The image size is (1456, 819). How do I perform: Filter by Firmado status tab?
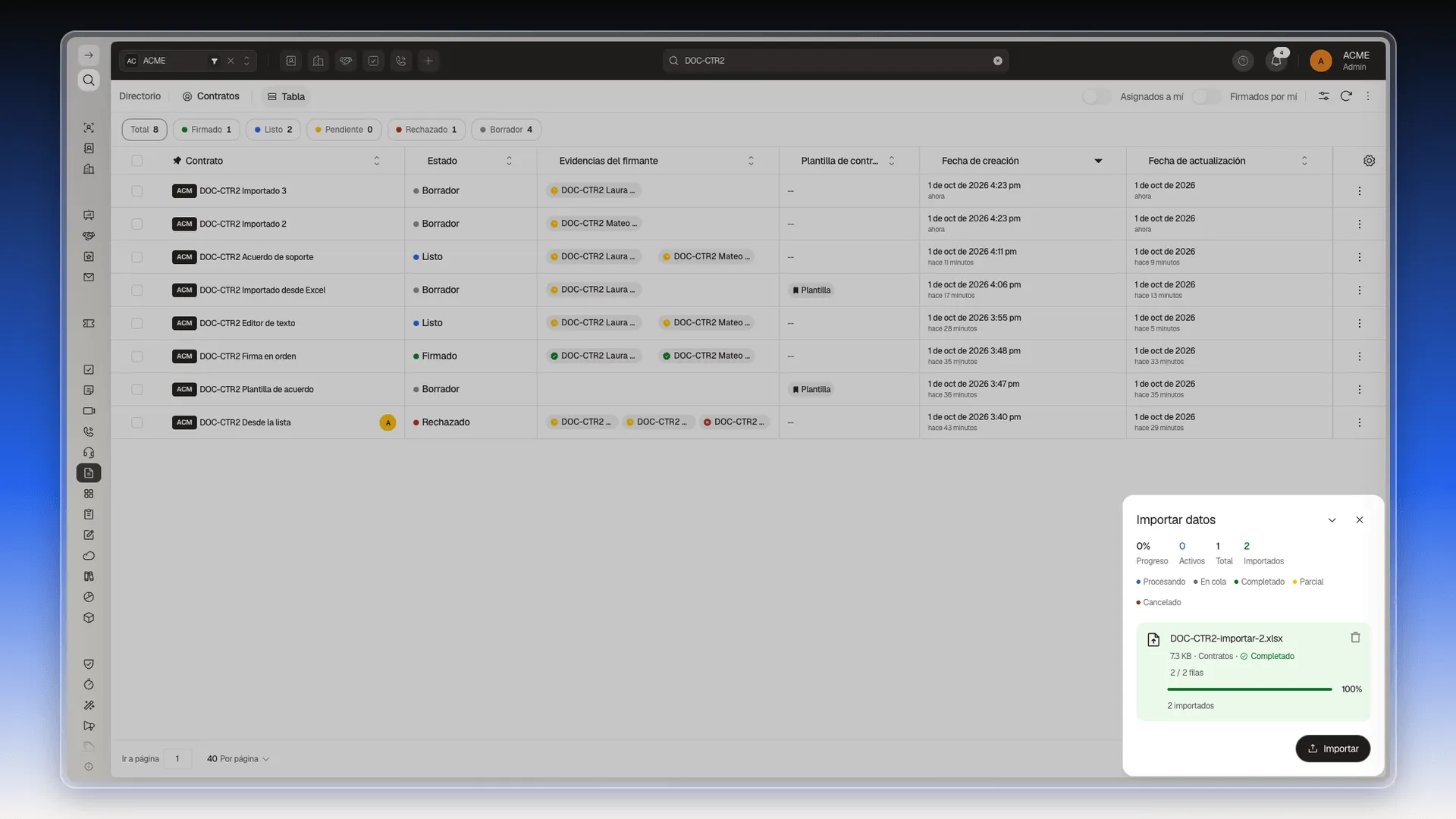[206, 130]
